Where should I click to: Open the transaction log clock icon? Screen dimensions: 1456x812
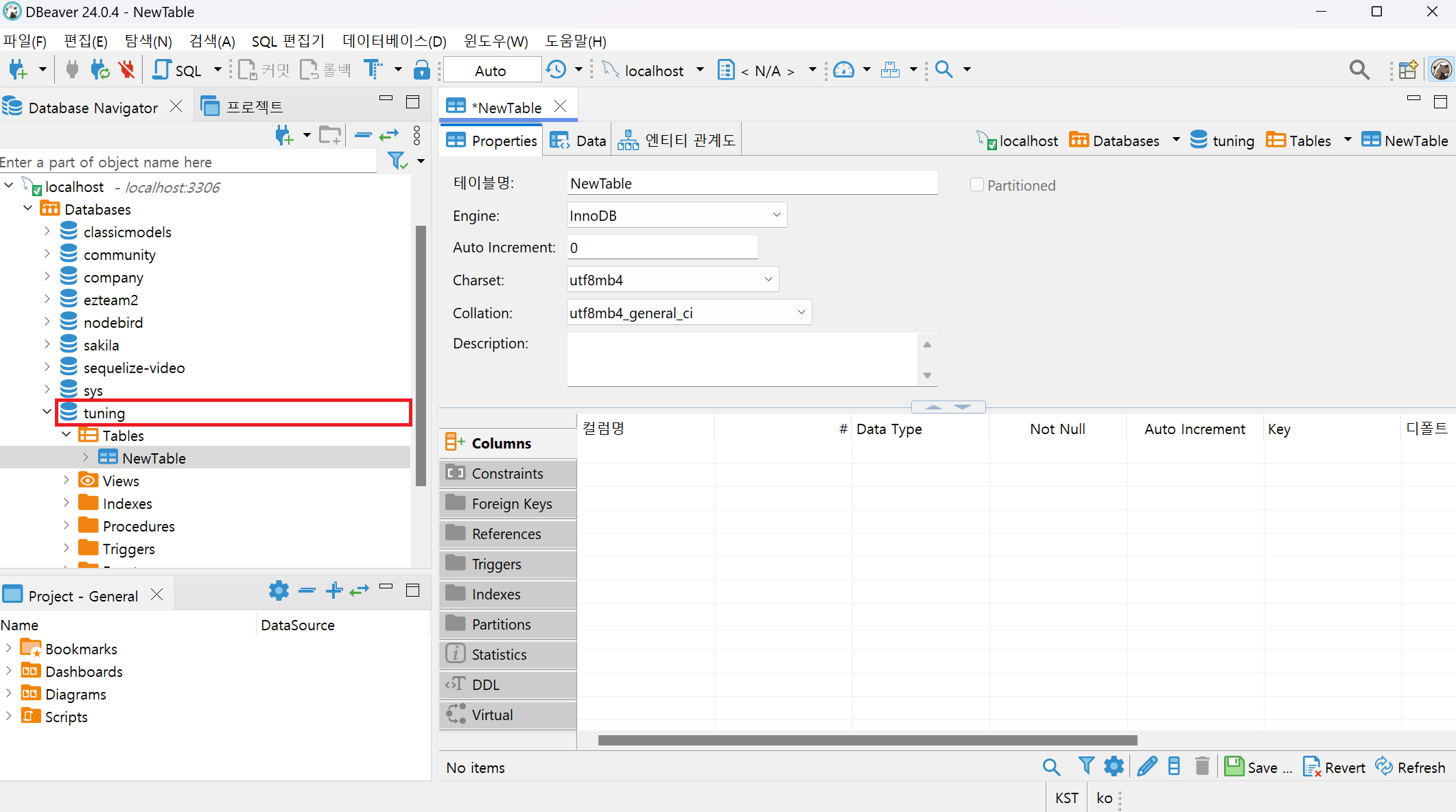(556, 70)
